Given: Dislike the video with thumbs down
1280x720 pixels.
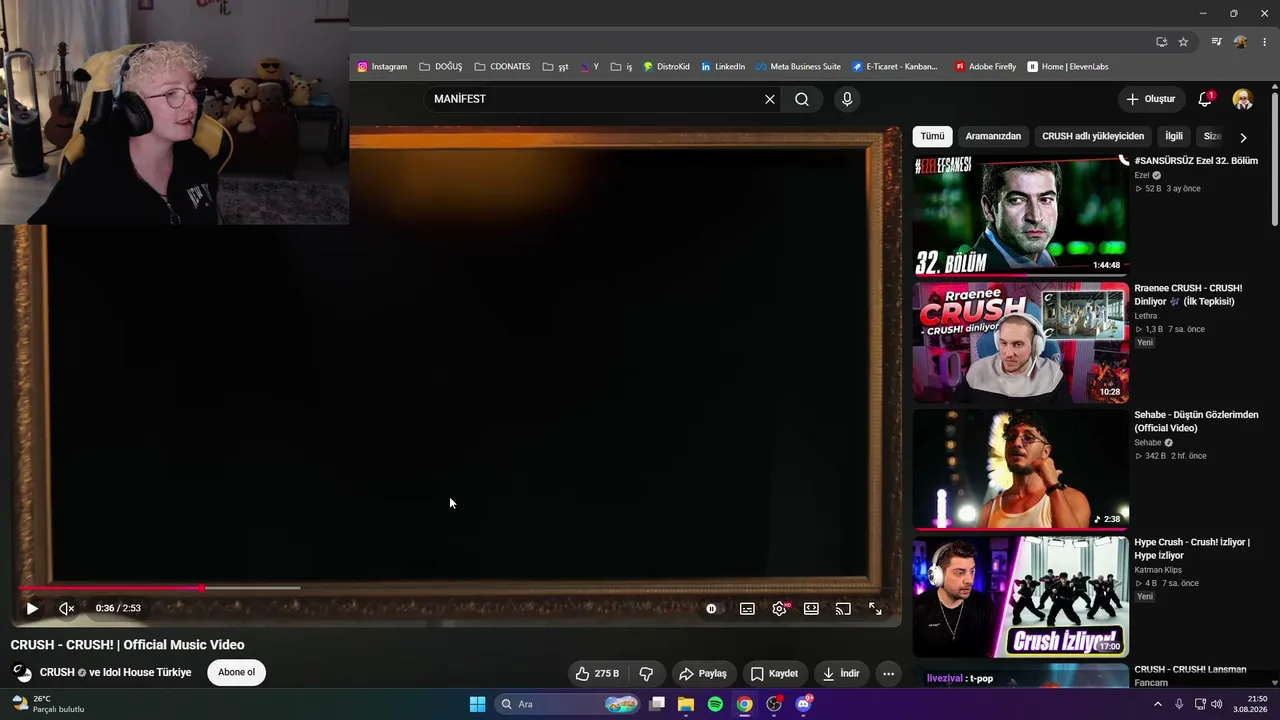Looking at the screenshot, I should [x=646, y=674].
